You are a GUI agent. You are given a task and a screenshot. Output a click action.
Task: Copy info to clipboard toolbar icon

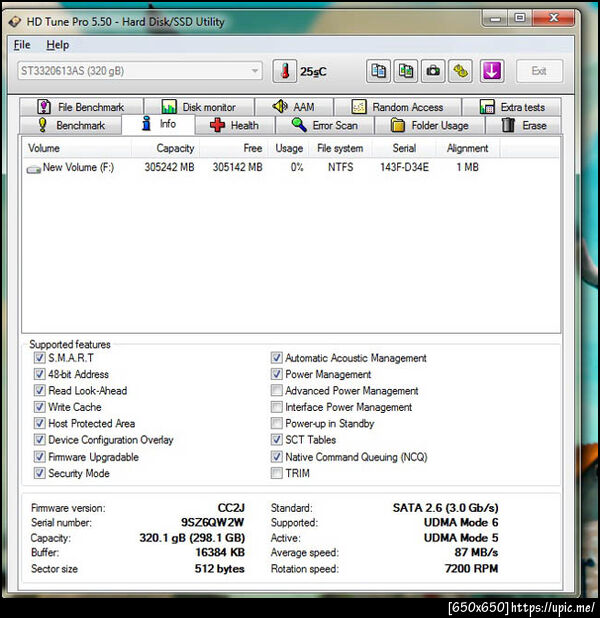point(378,71)
